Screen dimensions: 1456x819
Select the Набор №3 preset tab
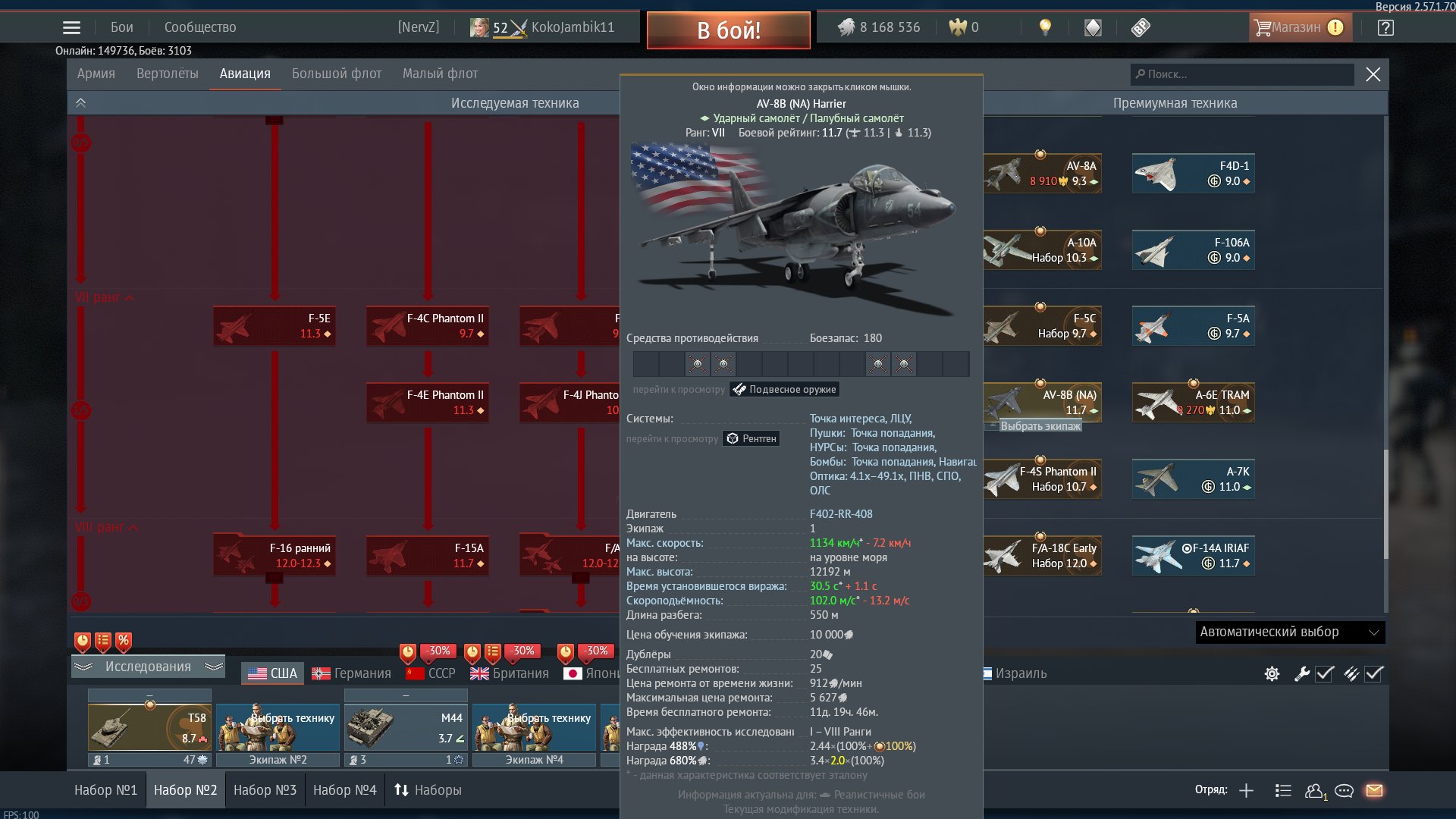coord(265,790)
